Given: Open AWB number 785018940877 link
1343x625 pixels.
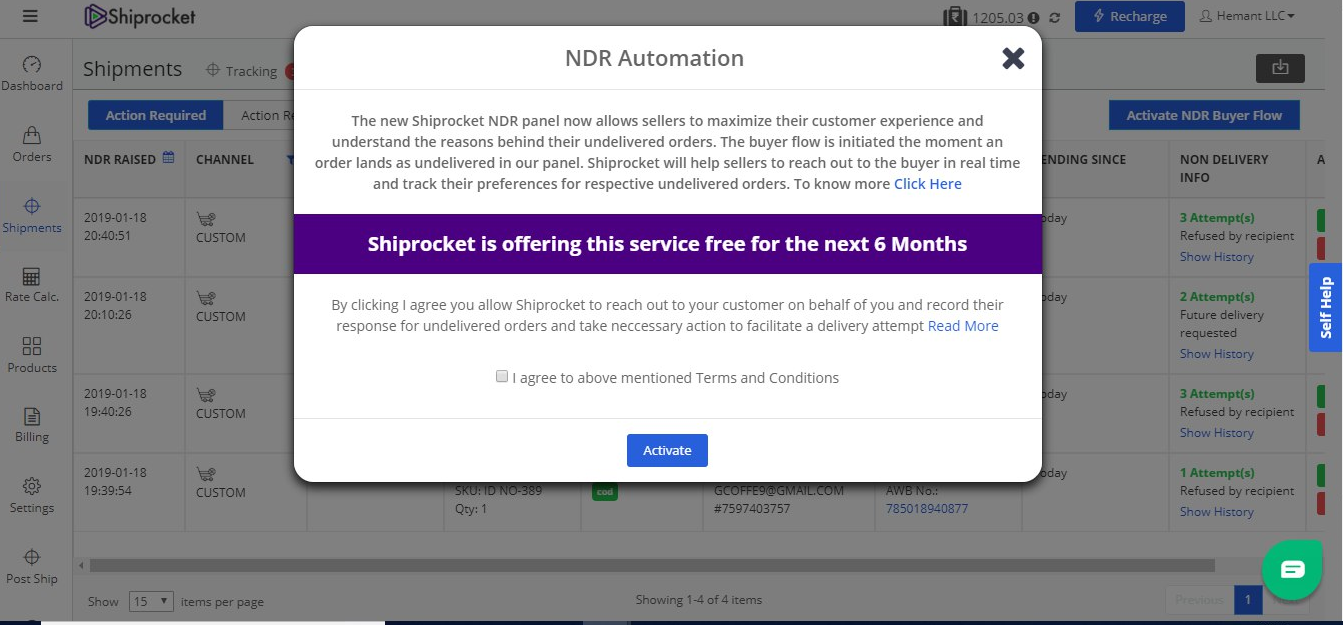Looking at the screenshot, I should tap(927, 508).
